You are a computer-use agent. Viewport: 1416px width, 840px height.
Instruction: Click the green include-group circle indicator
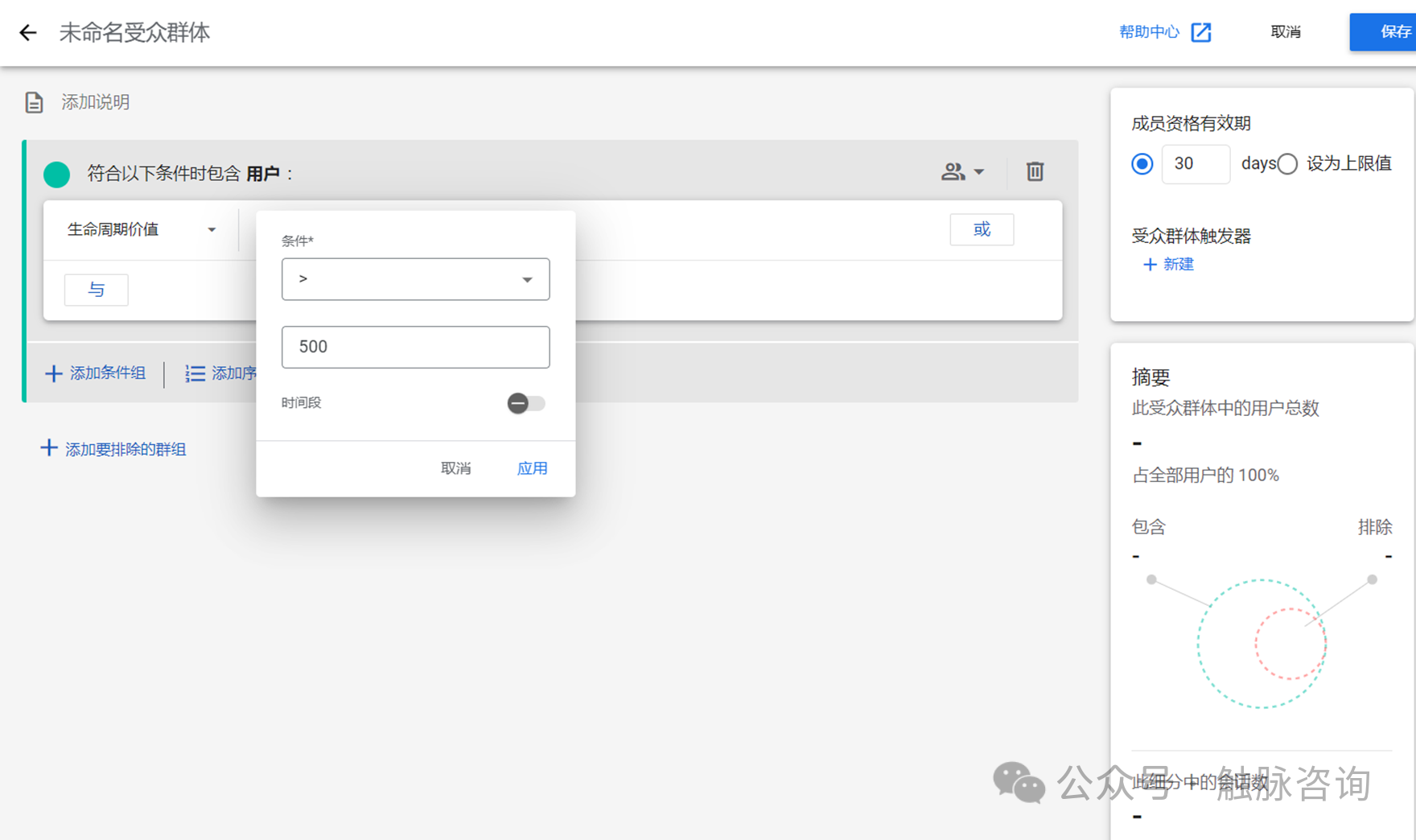point(56,174)
